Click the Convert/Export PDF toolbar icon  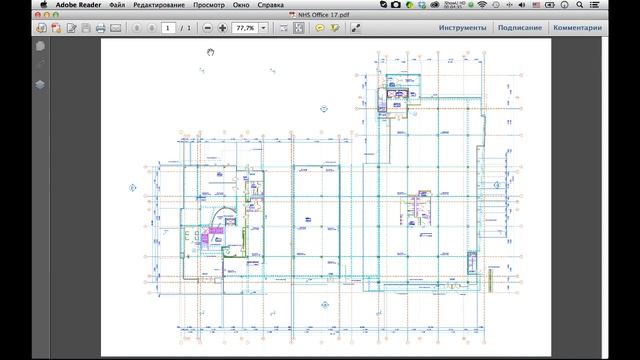[x=56, y=28]
